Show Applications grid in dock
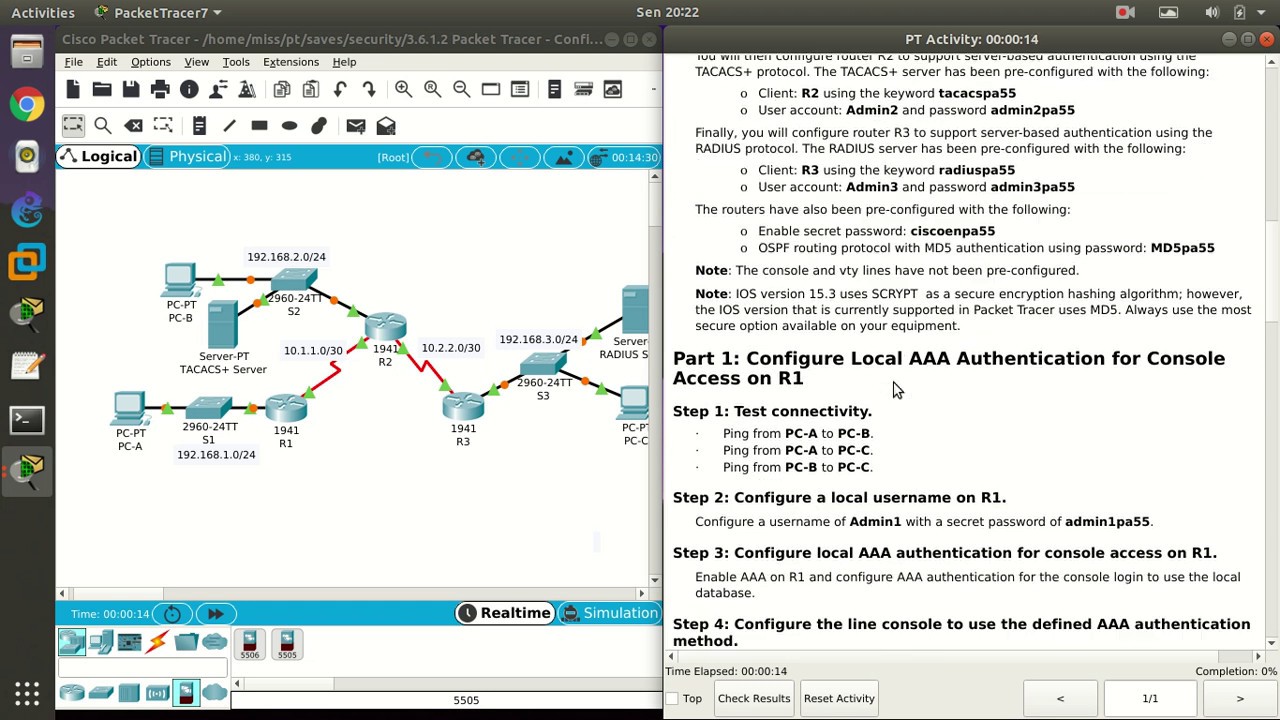 pos(27,693)
